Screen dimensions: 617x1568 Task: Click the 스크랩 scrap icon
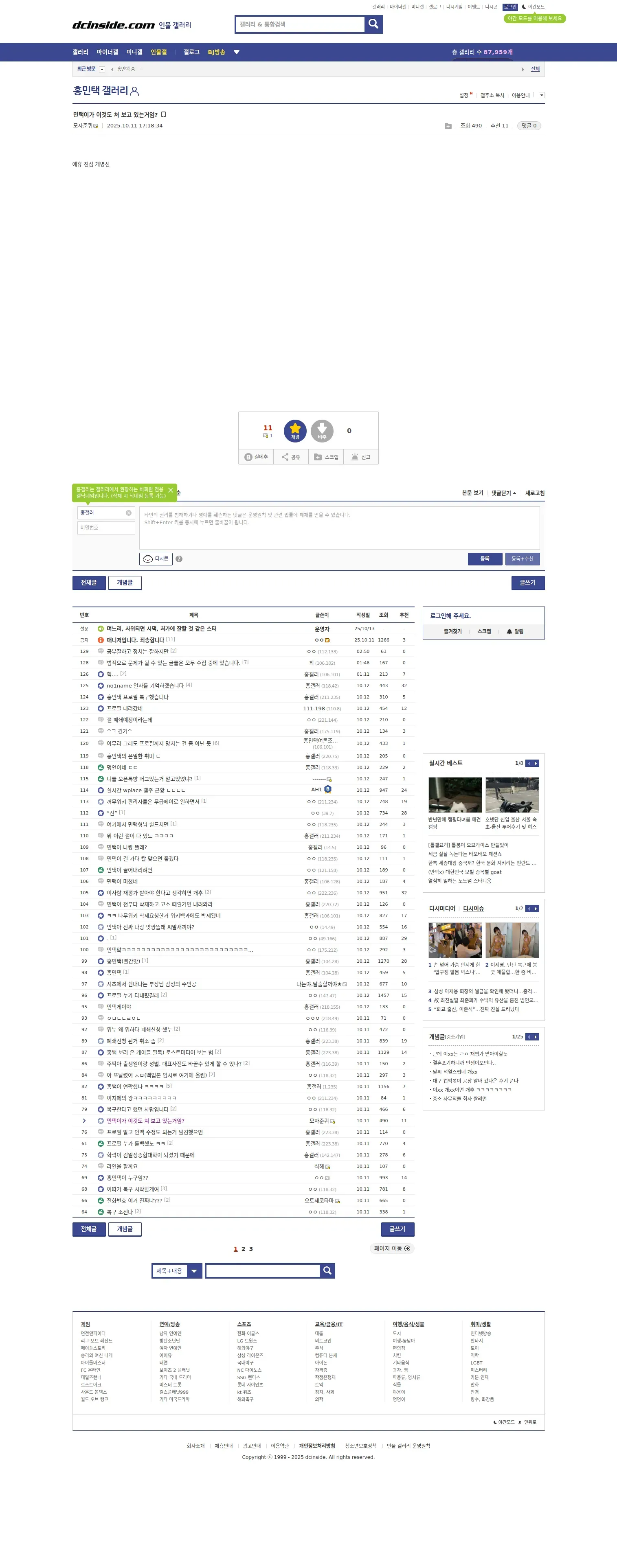326,457
